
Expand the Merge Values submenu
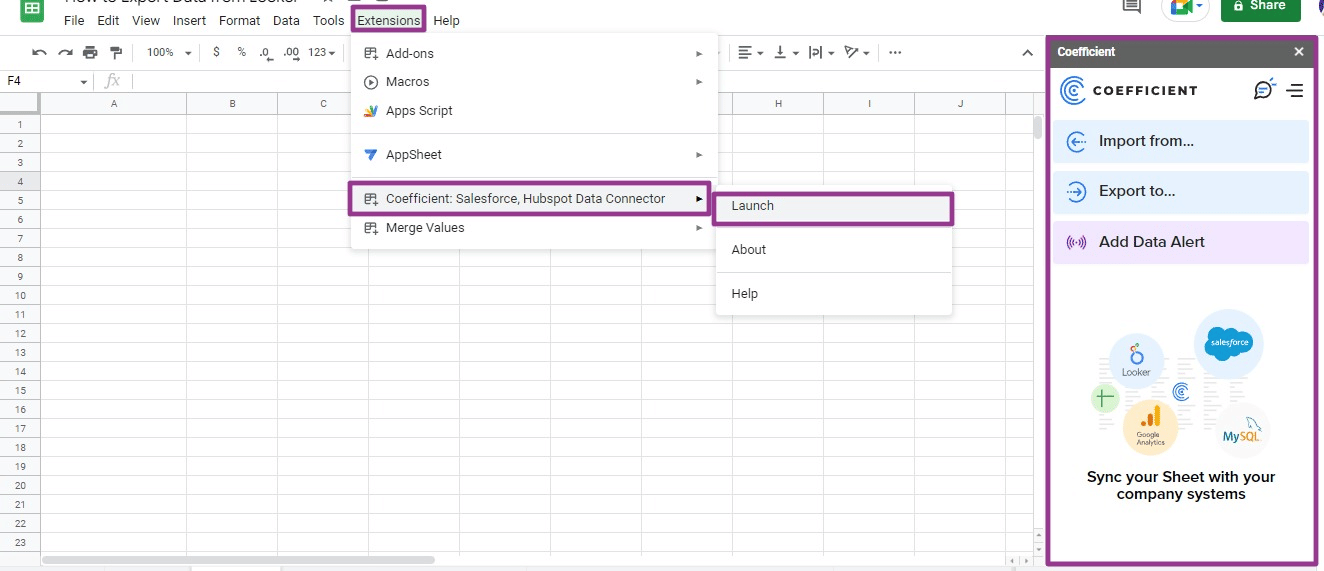coord(534,228)
